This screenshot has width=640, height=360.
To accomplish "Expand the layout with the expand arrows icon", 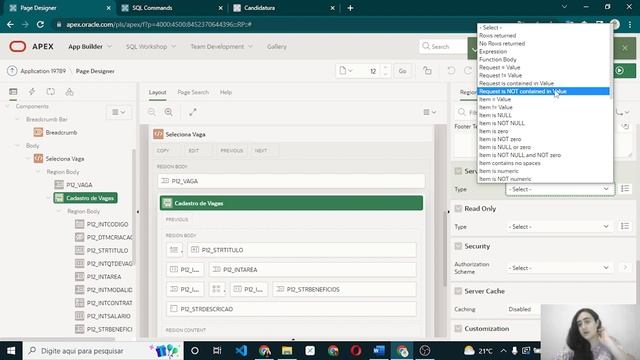I will pos(193,112).
